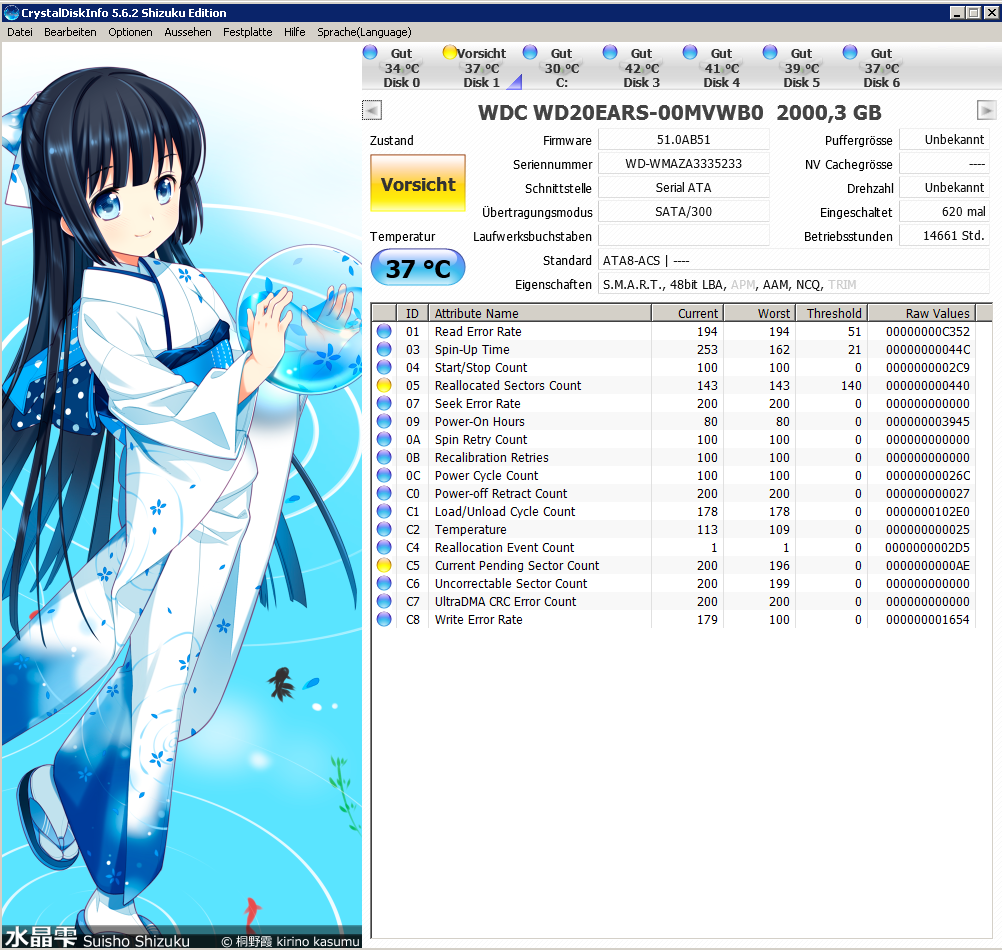The width and height of the screenshot is (1002, 950).
Task: Select Disk 3 status tab
Action: [x=641, y=67]
